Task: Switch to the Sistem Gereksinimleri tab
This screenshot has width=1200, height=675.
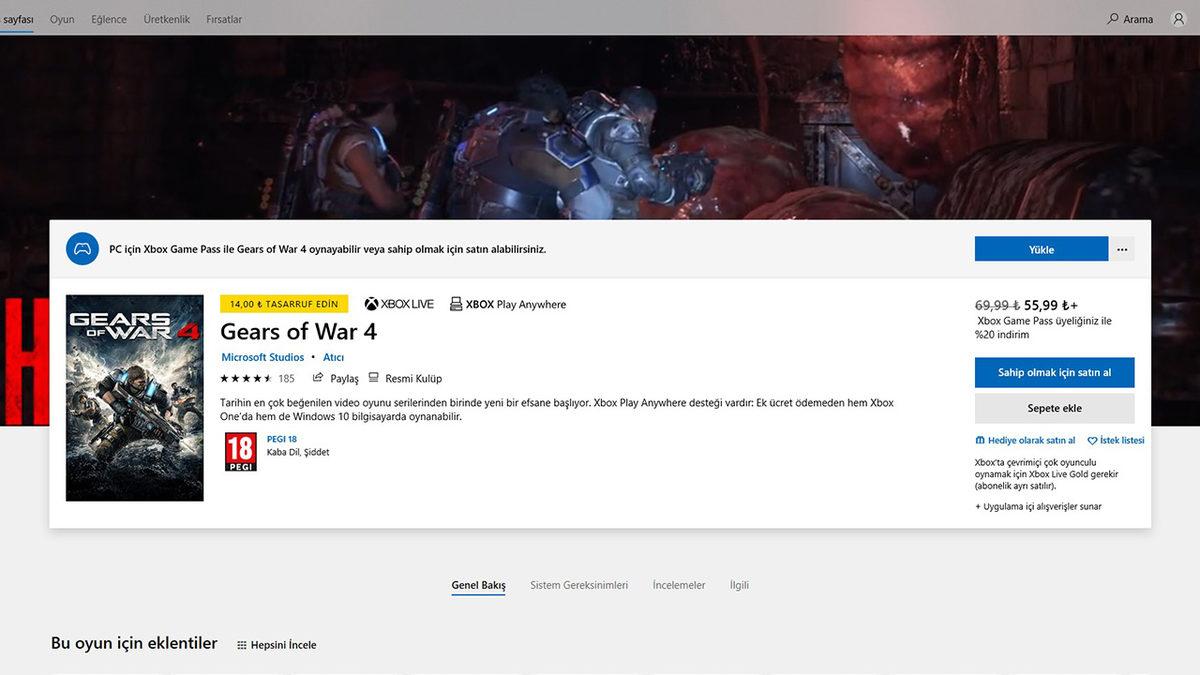Action: (x=580, y=585)
